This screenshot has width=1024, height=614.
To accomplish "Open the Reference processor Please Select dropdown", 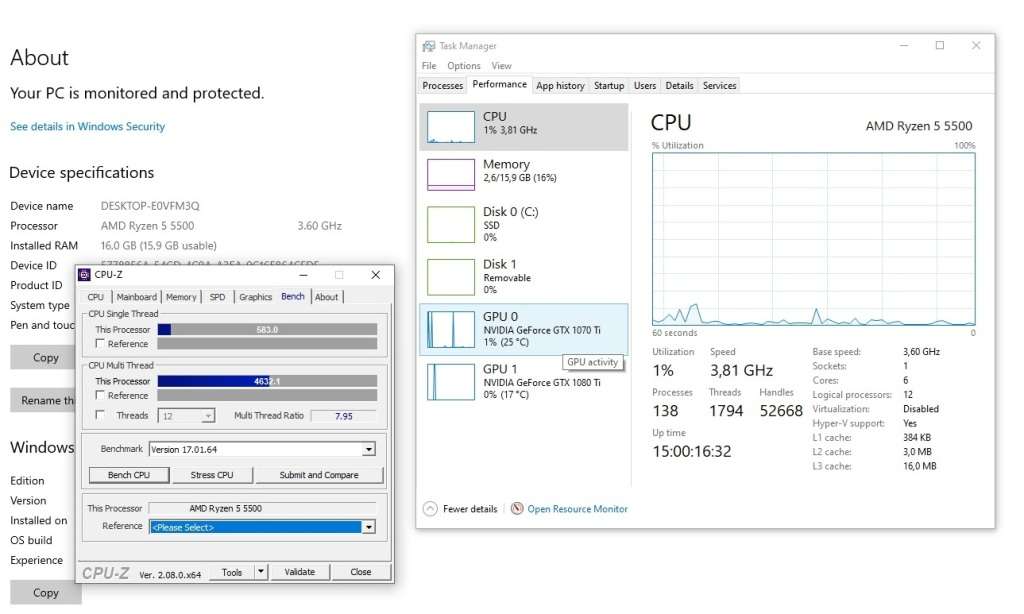I will pyautogui.click(x=368, y=525).
